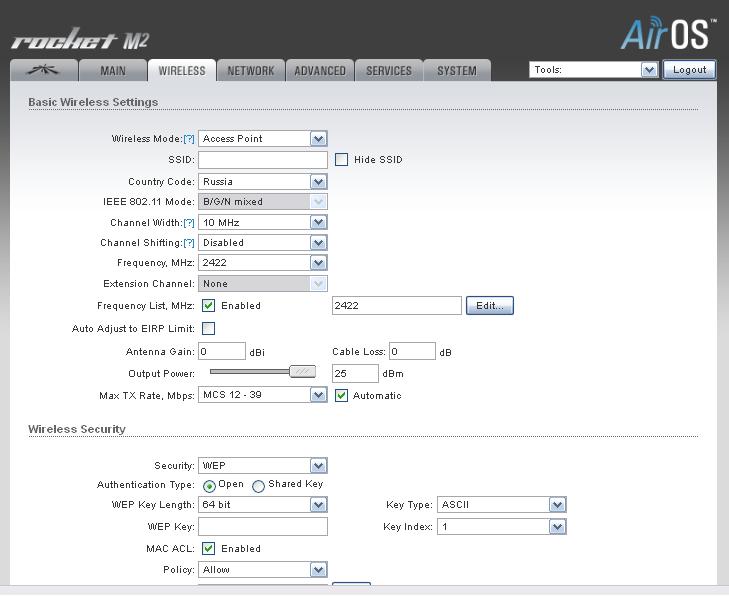This screenshot has width=729, height=616.
Task: Toggle the Automatic rate checkbox
Action: [341, 395]
